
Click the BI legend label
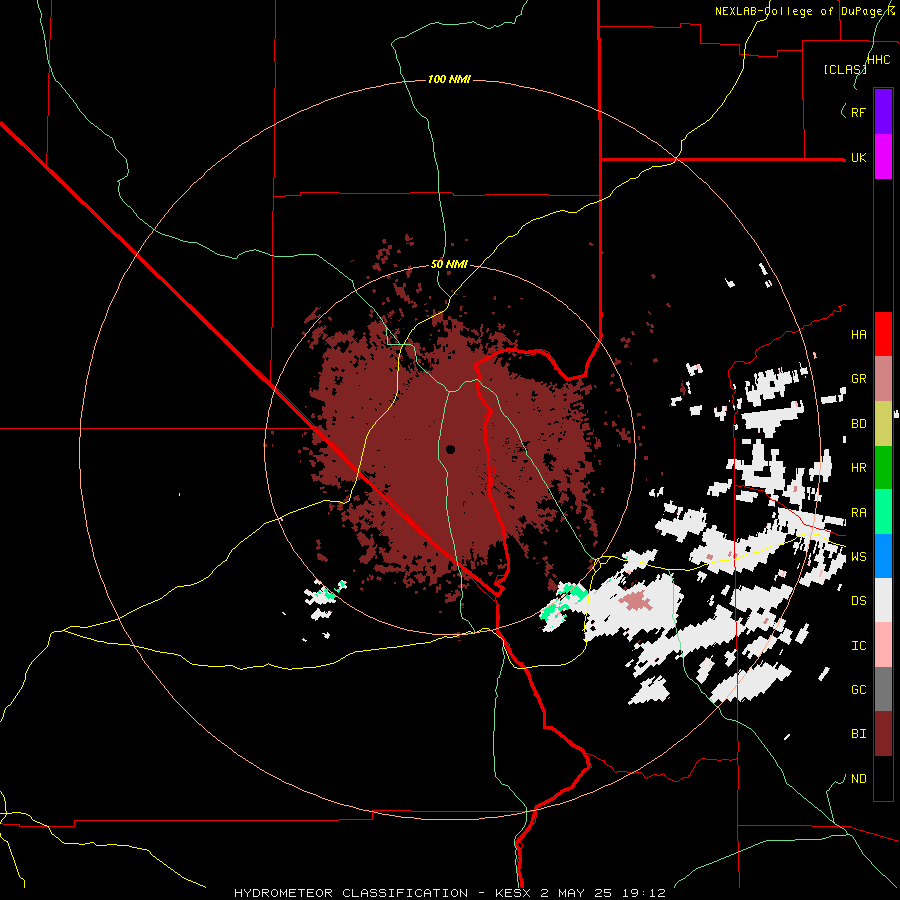(858, 734)
